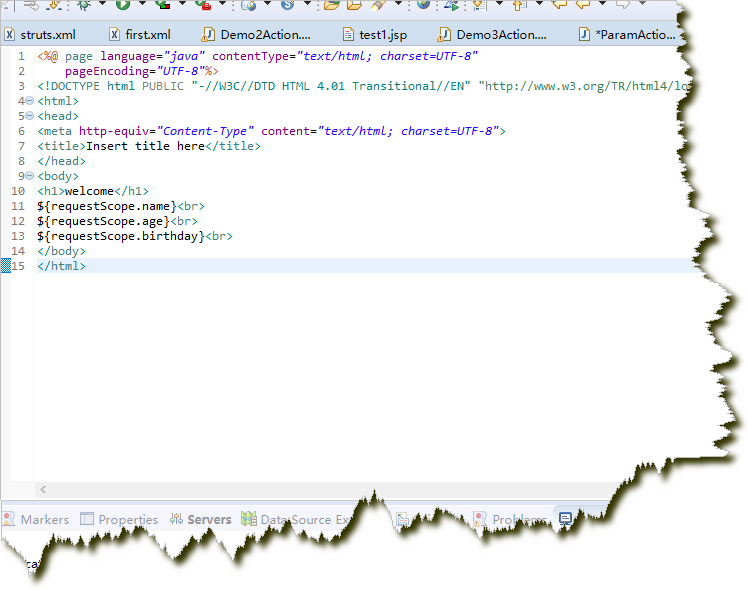The width and height of the screenshot is (748, 590).
Task: Click the word welcome in h1 tag
Action: 89,191
